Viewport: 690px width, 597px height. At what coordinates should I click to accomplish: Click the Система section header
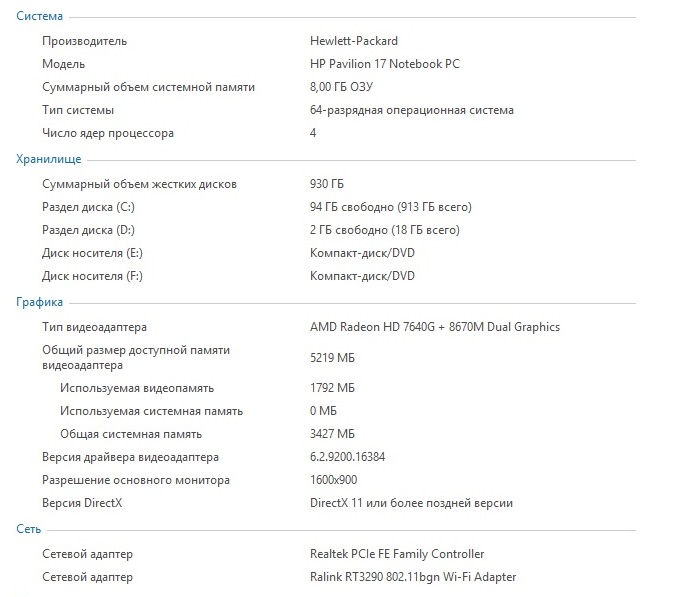(x=39, y=16)
